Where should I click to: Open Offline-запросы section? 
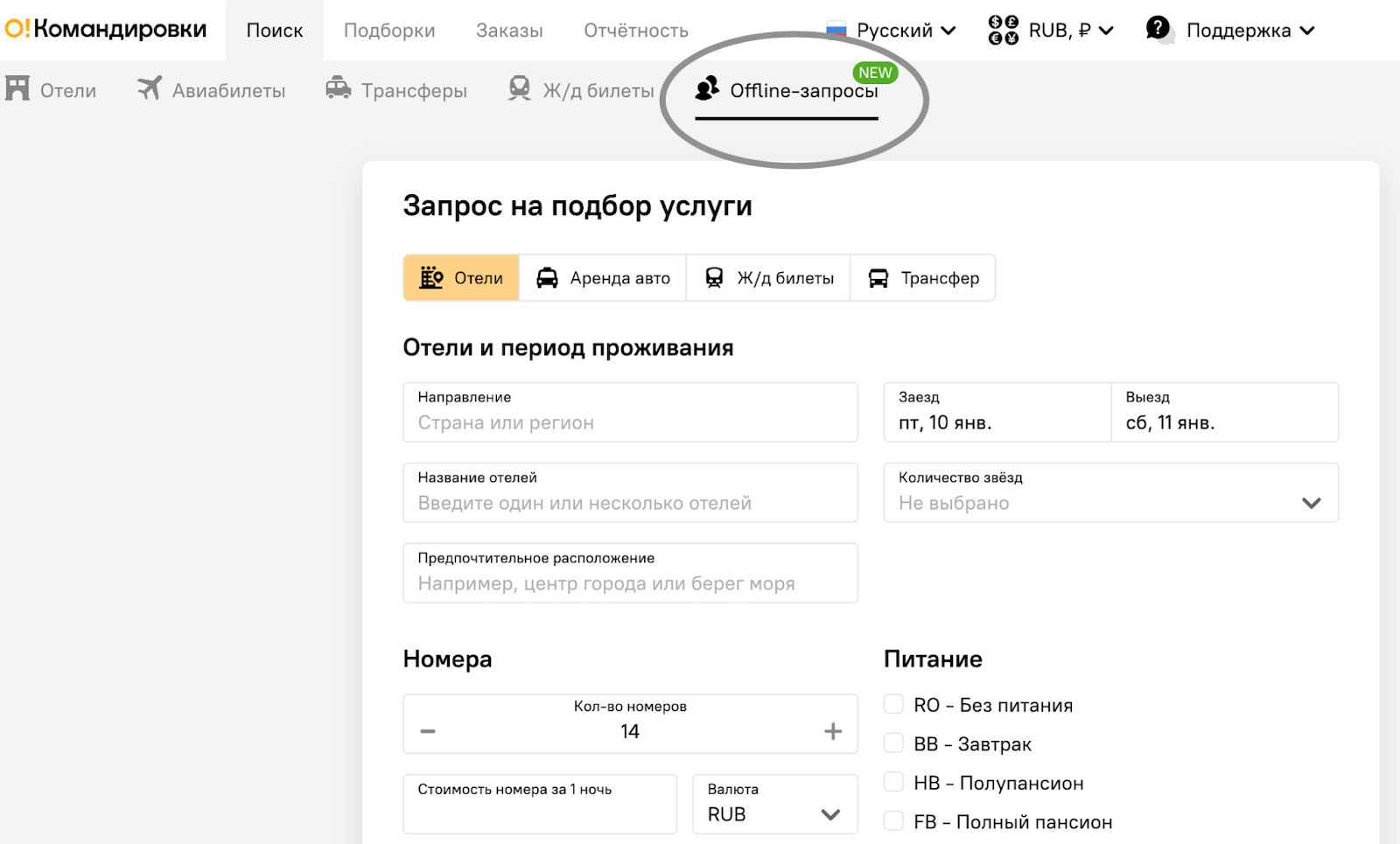(787, 90)
